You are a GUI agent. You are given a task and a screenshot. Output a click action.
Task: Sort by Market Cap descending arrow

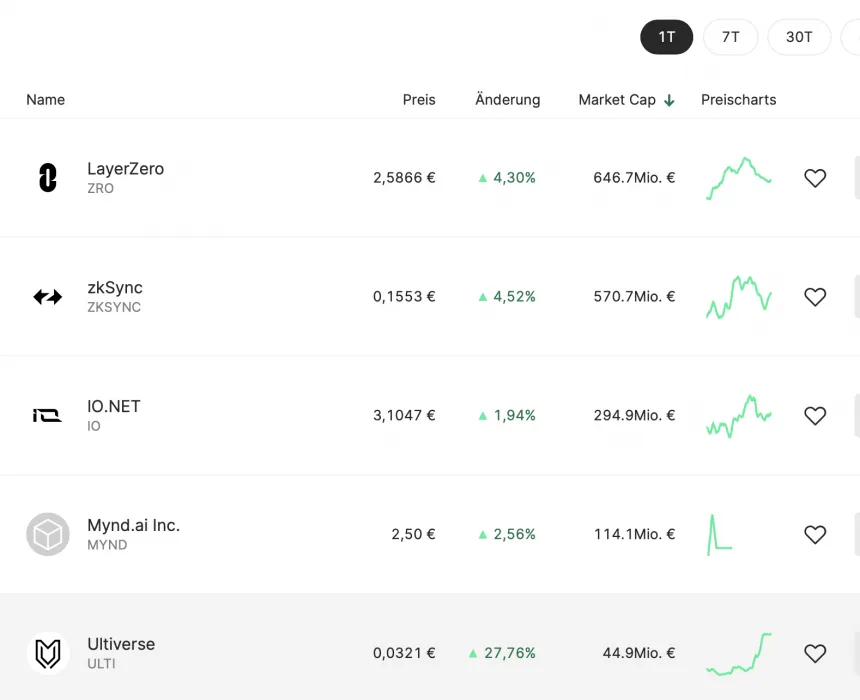point(669,100)
